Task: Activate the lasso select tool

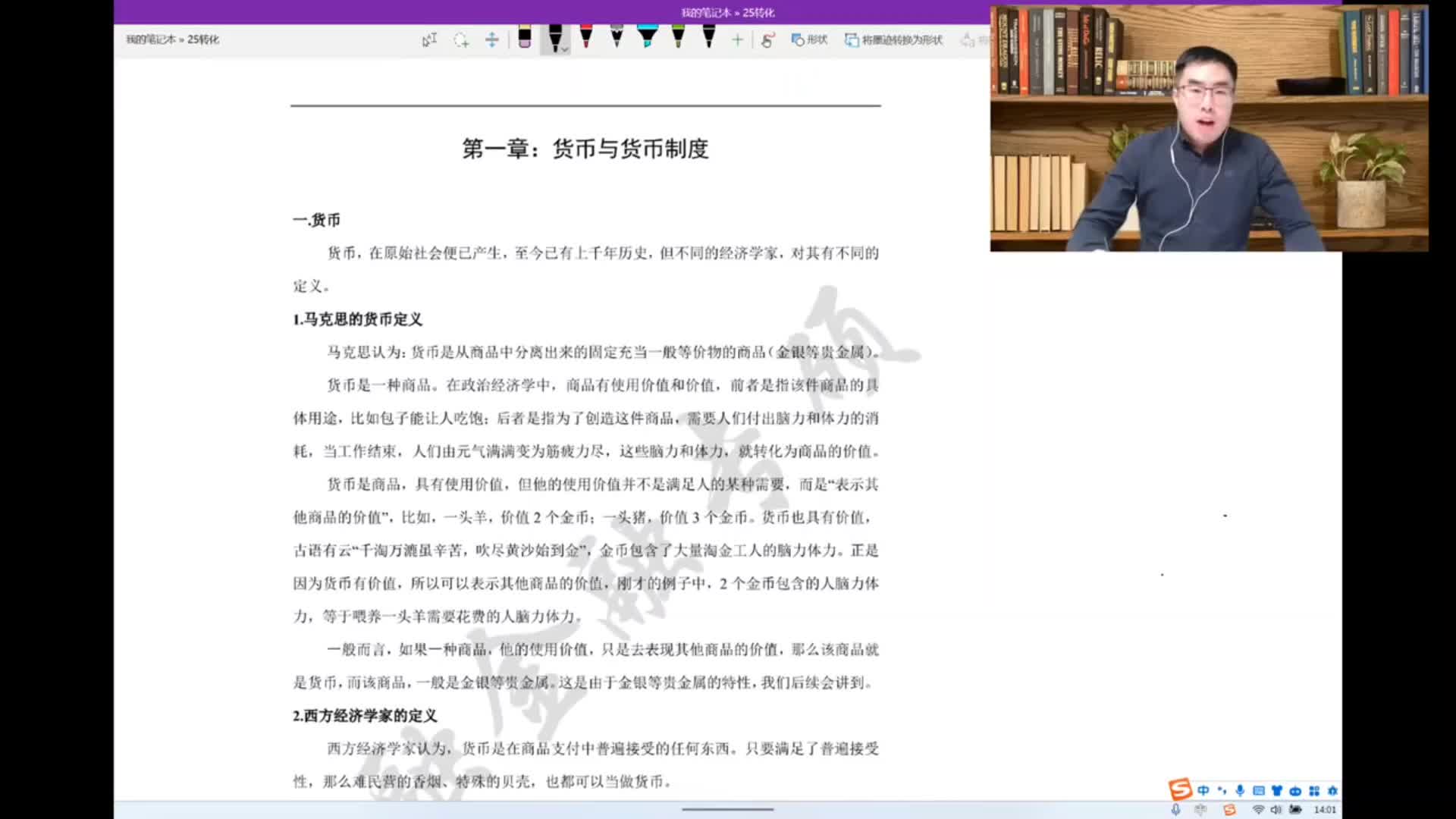Action: [x=461, y=39]
